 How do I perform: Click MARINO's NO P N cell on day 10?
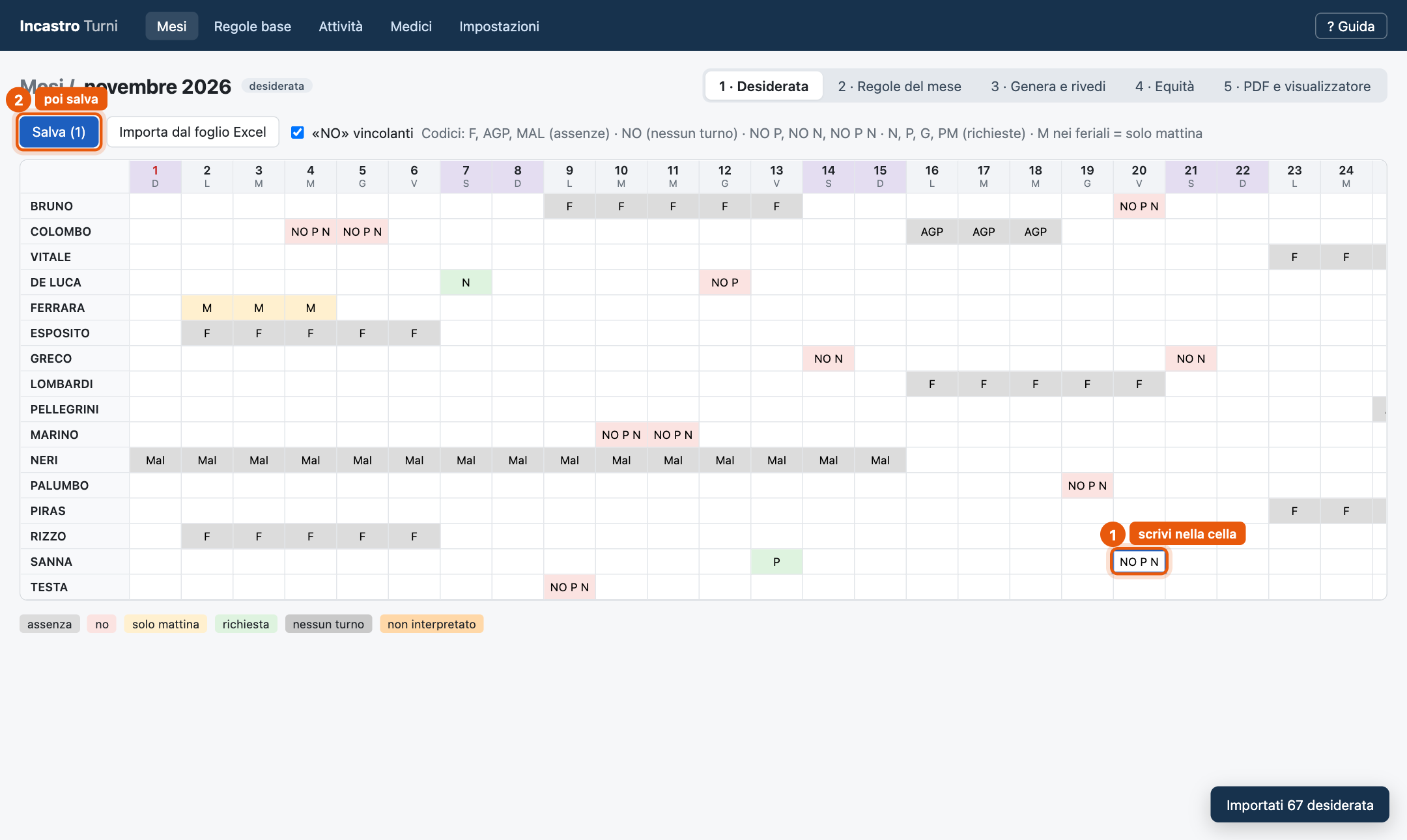(x=621, y=434)
